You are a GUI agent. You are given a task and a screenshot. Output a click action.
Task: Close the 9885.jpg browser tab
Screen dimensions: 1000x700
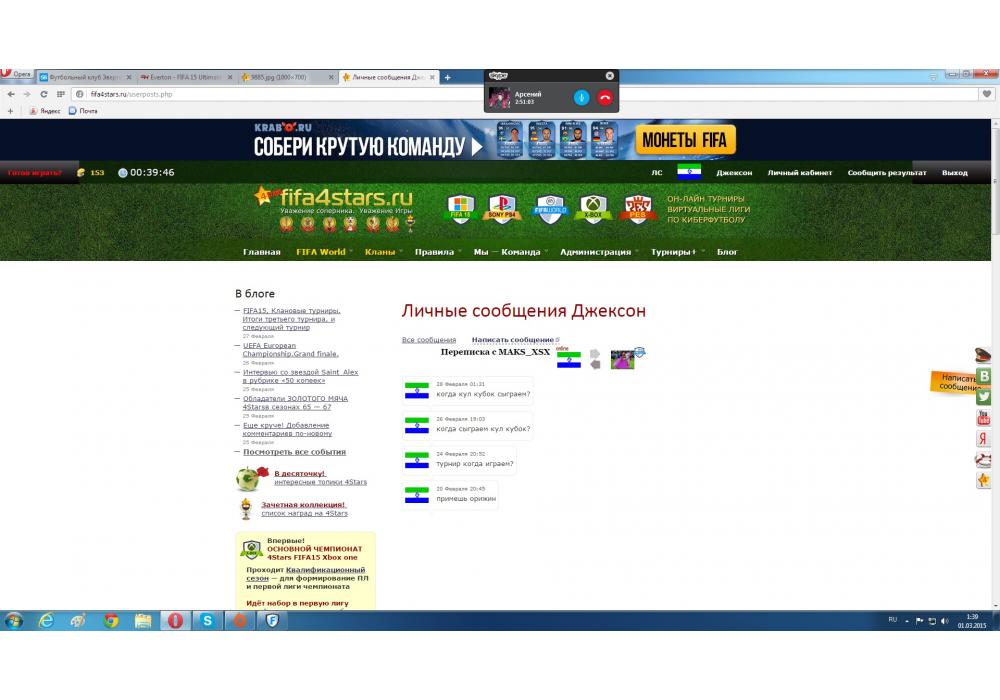click(x=331, y=77)
